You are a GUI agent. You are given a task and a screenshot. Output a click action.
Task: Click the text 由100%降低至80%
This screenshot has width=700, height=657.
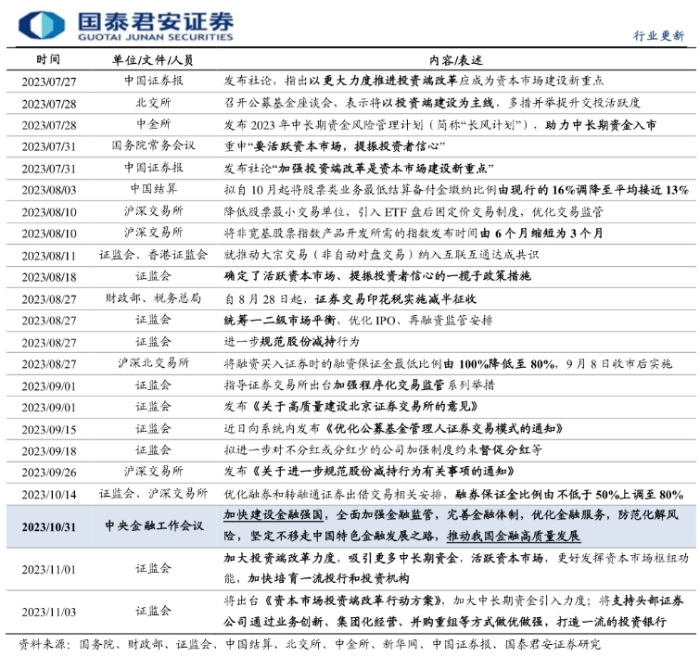[500, 364]
